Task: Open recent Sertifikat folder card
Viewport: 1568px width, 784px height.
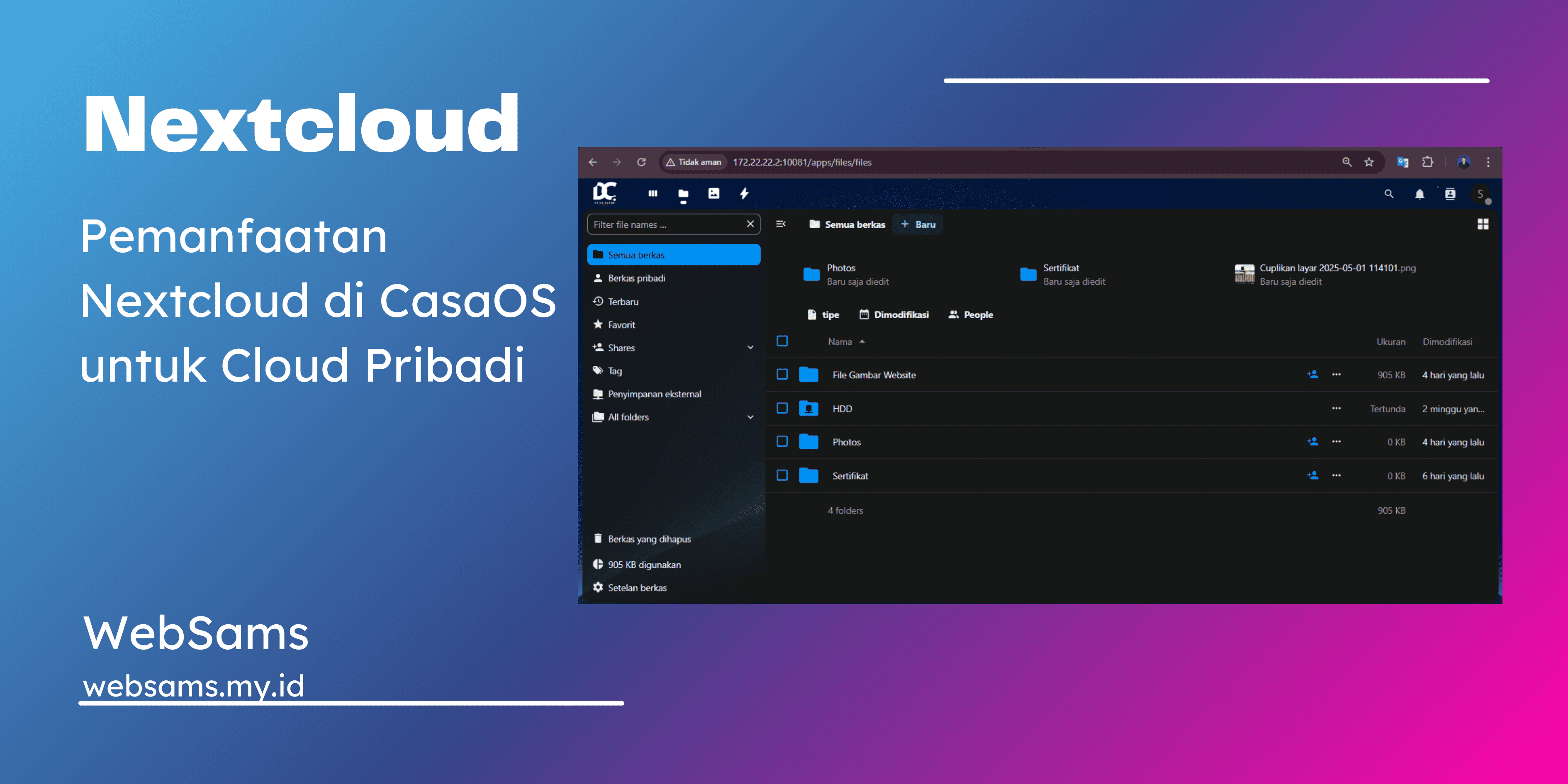Action: [x=1063, y=275]
